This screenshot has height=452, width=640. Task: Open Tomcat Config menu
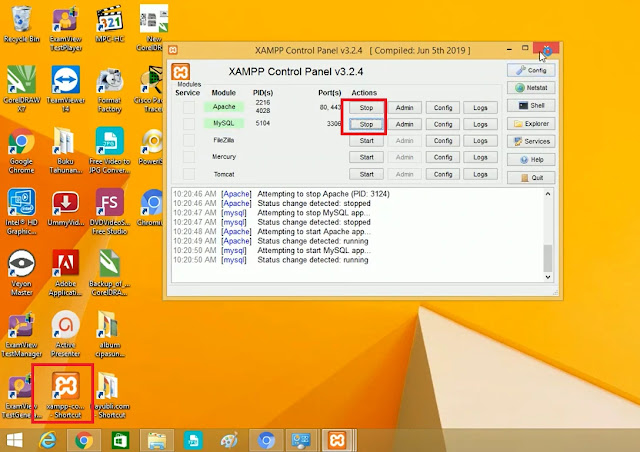443,174
